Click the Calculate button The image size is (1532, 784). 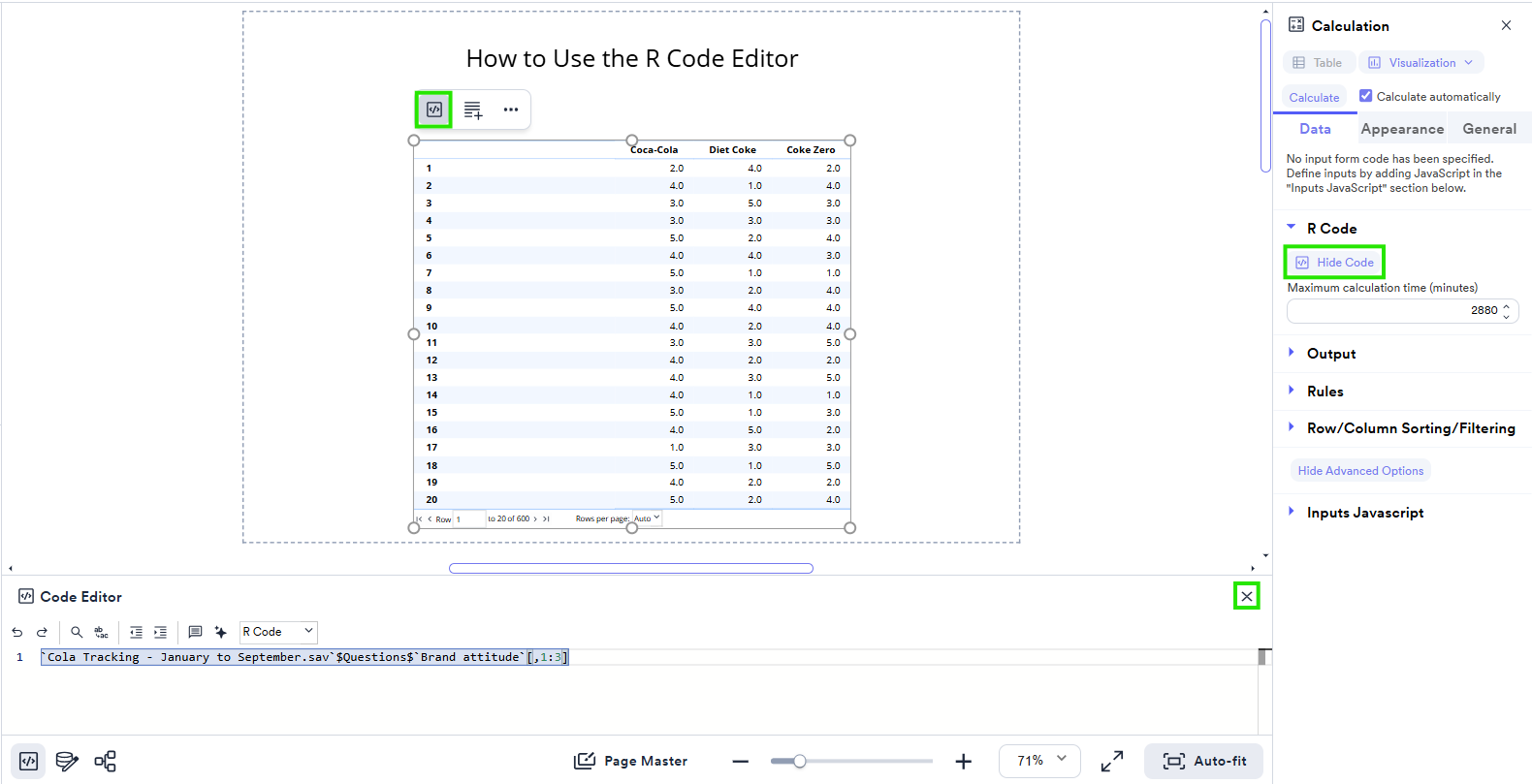[1314, 97]
